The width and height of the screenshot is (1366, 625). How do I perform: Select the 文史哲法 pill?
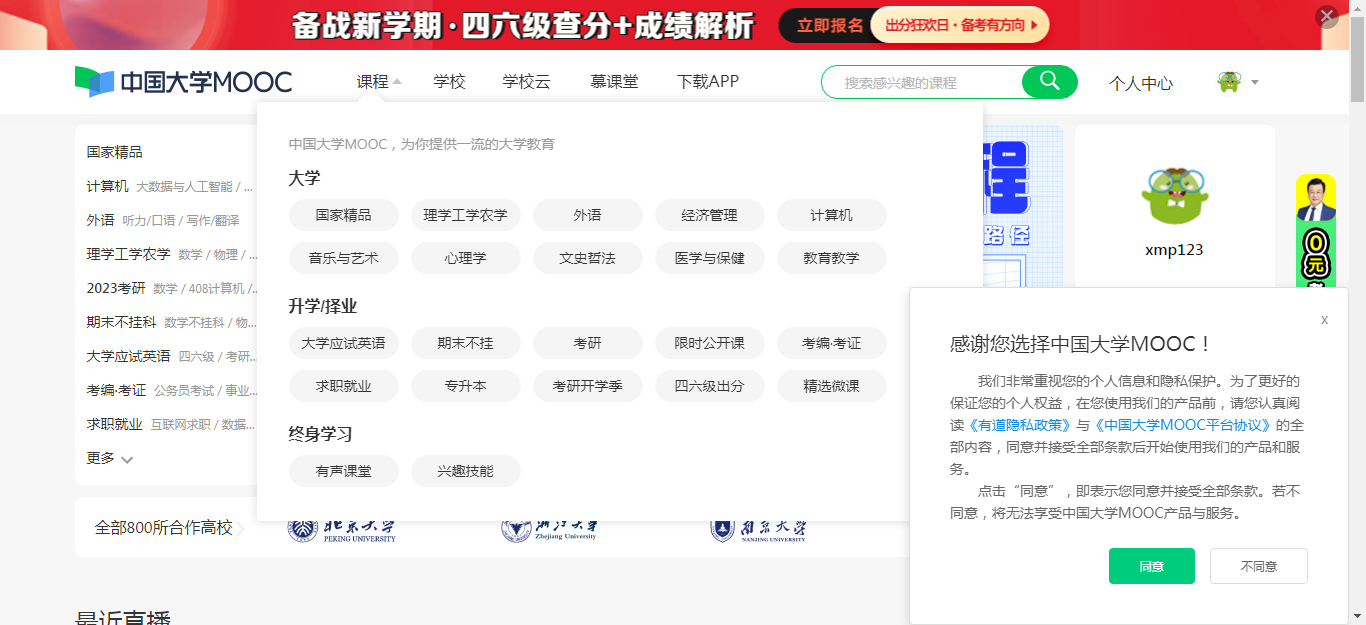pos(588,258)
